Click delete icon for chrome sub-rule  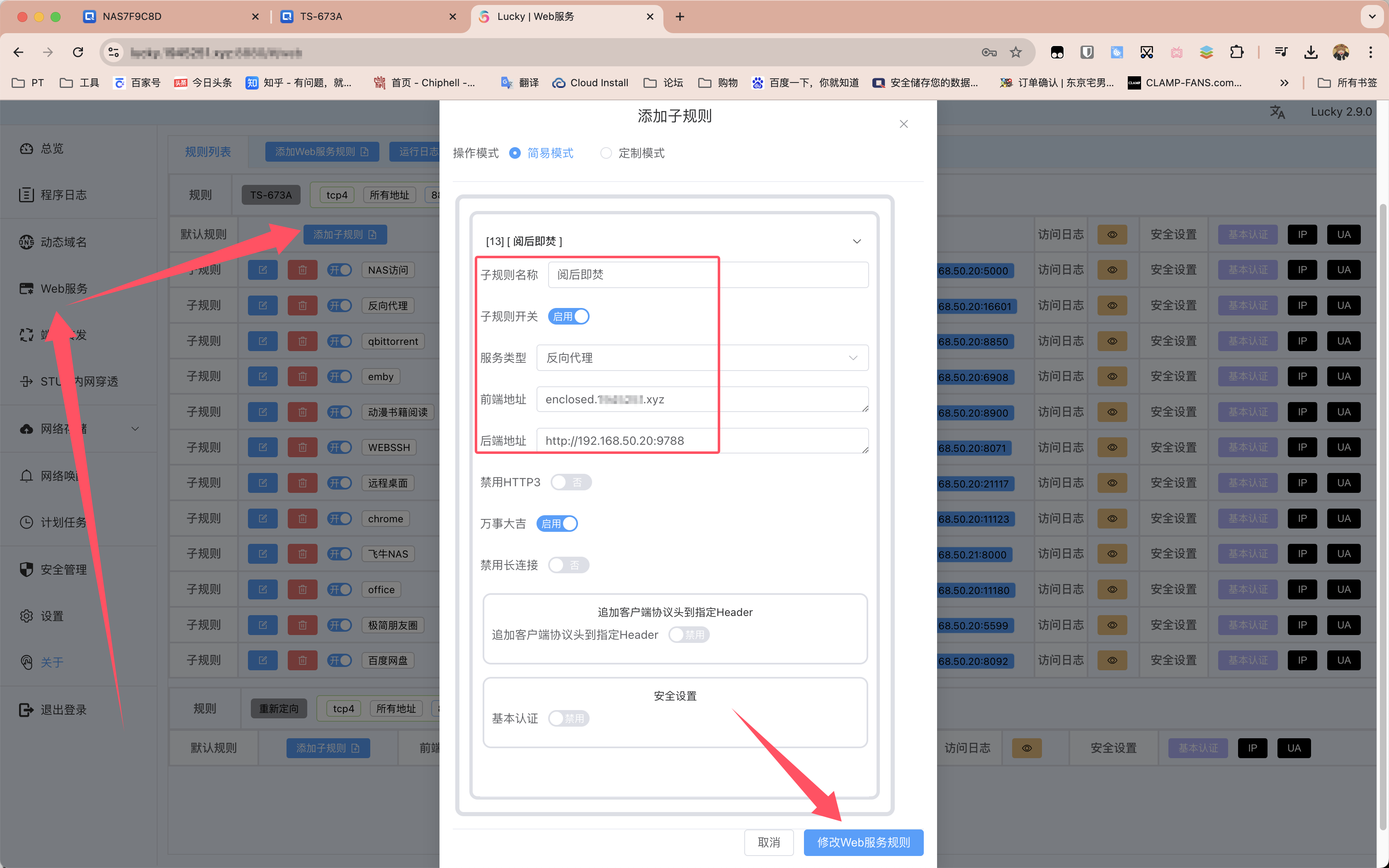coord(303,519)
